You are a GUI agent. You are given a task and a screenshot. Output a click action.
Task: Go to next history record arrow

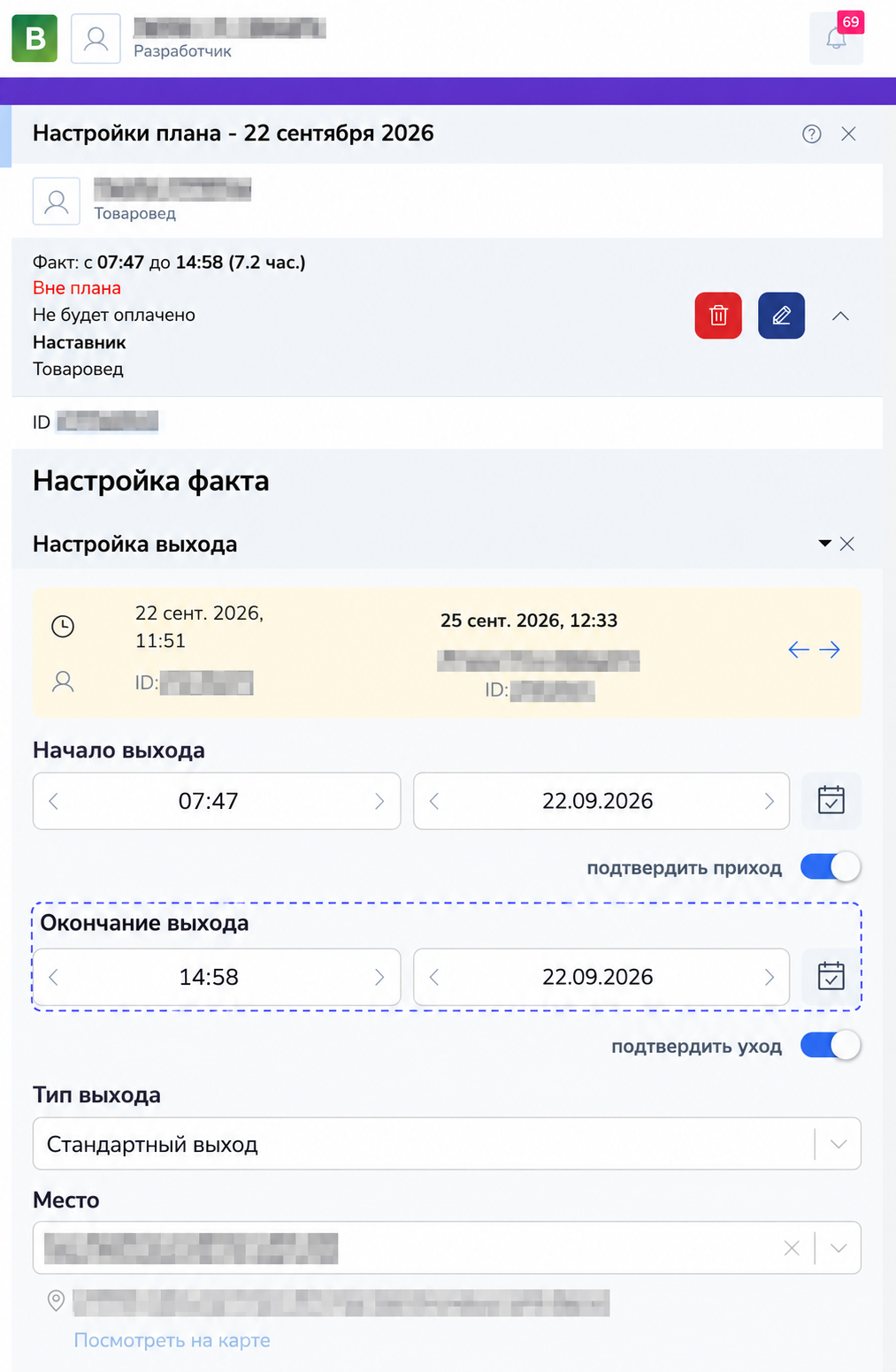click(x=830, y=650)
